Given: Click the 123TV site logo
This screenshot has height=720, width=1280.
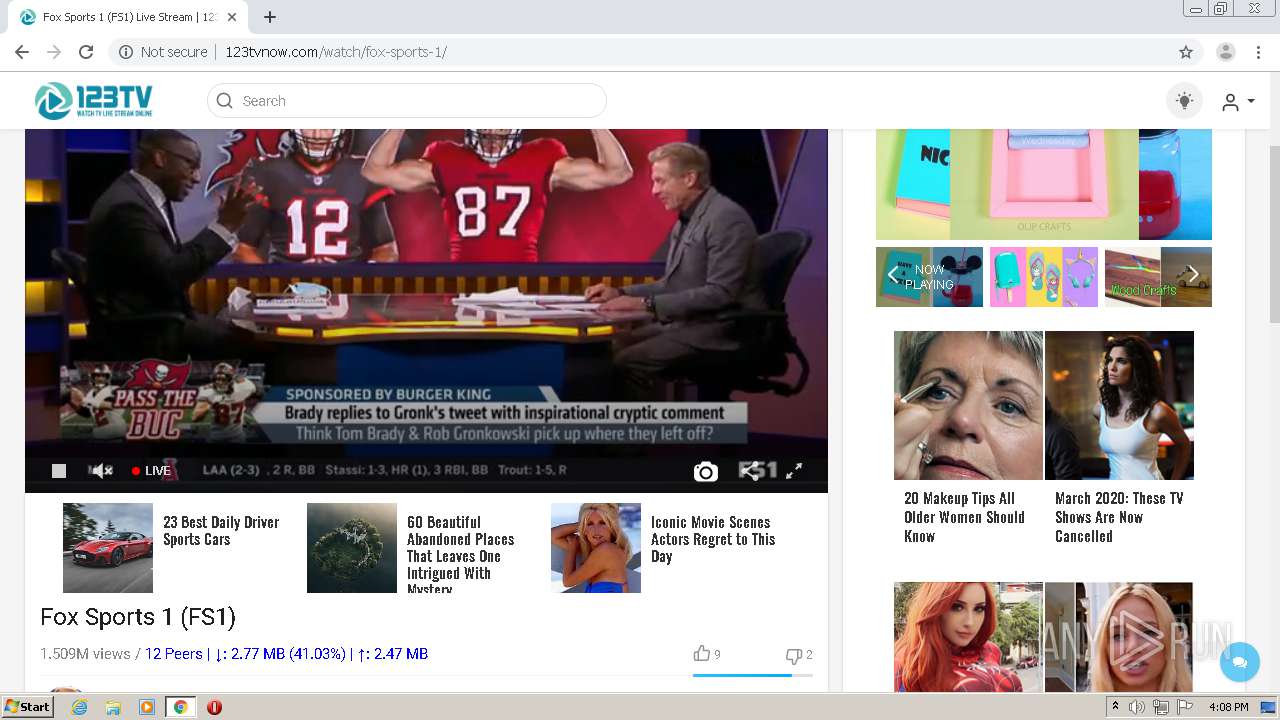Looking at the screenshot, I should tap(94, 101).
